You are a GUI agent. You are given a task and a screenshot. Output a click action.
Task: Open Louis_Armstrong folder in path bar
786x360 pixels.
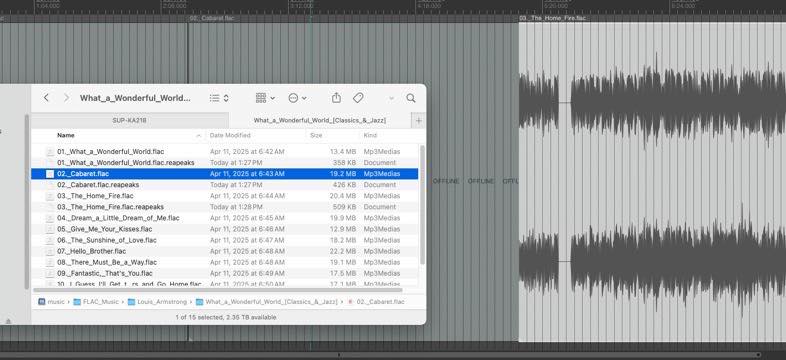(157, 302)
